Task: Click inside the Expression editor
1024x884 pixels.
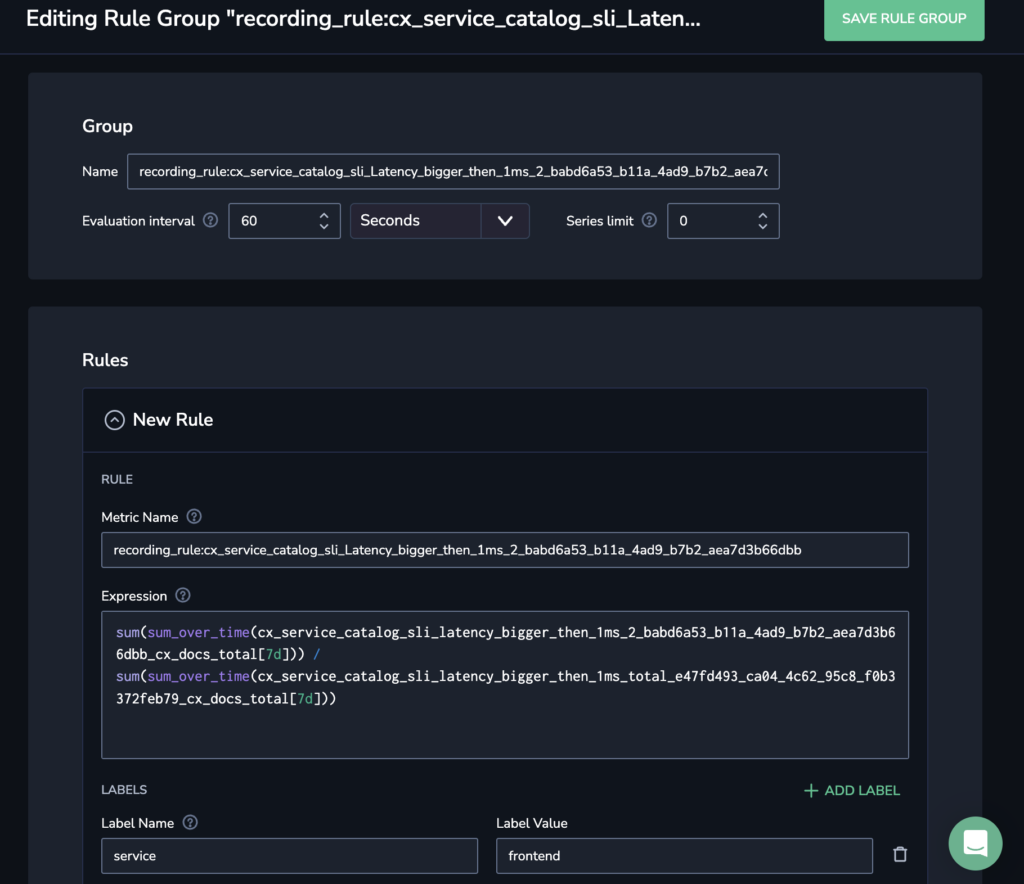Action: tap(505, 685)
